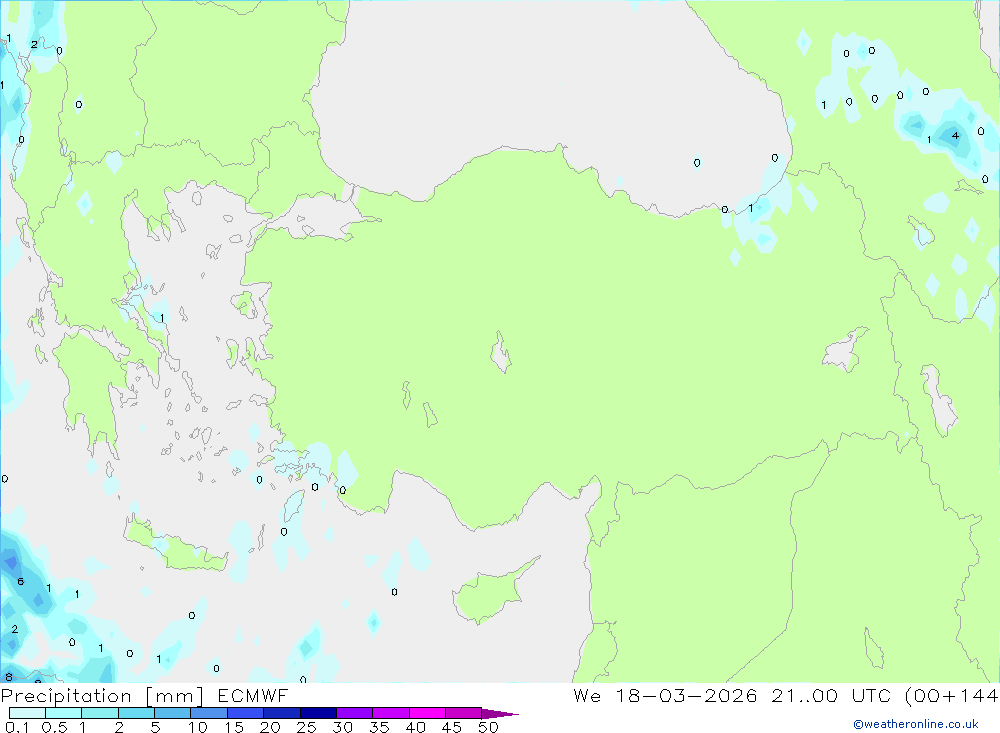Click the violet legend swatch between 35 and 40
1000x733 pixels.
(x=391, y=713)
